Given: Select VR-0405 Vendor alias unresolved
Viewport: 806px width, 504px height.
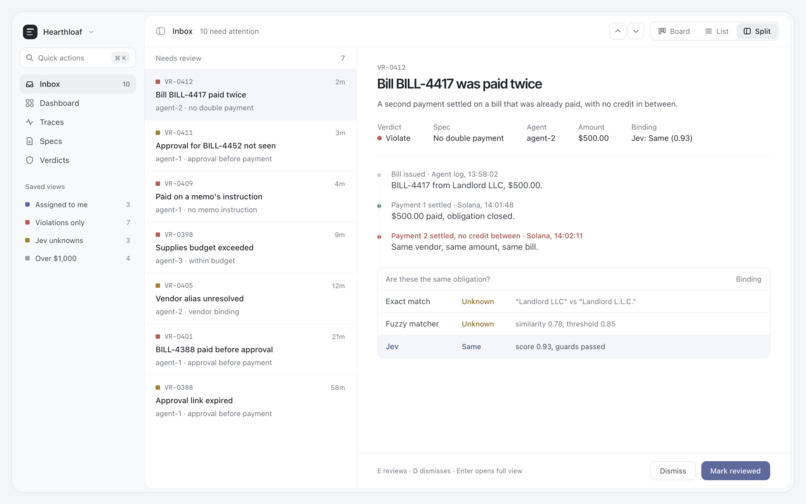Looking at the screenshot, I should [250, 298].
